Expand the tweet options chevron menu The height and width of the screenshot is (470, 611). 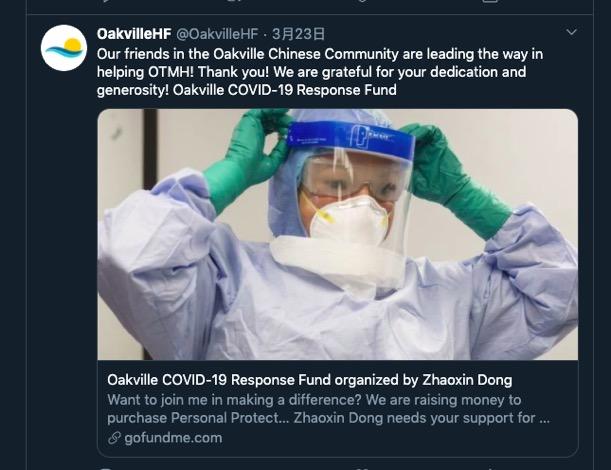click(571, 32)
